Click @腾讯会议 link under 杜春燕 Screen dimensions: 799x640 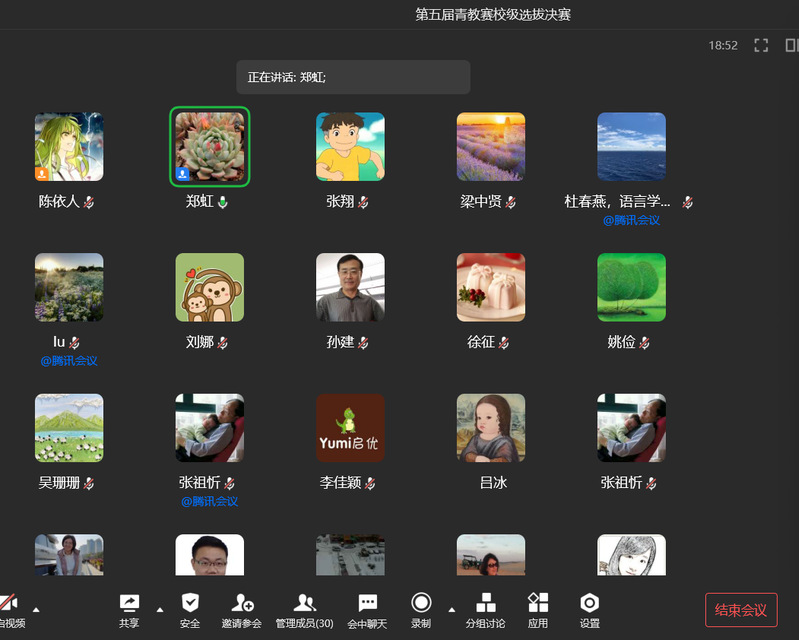click(x=631, y=220)
